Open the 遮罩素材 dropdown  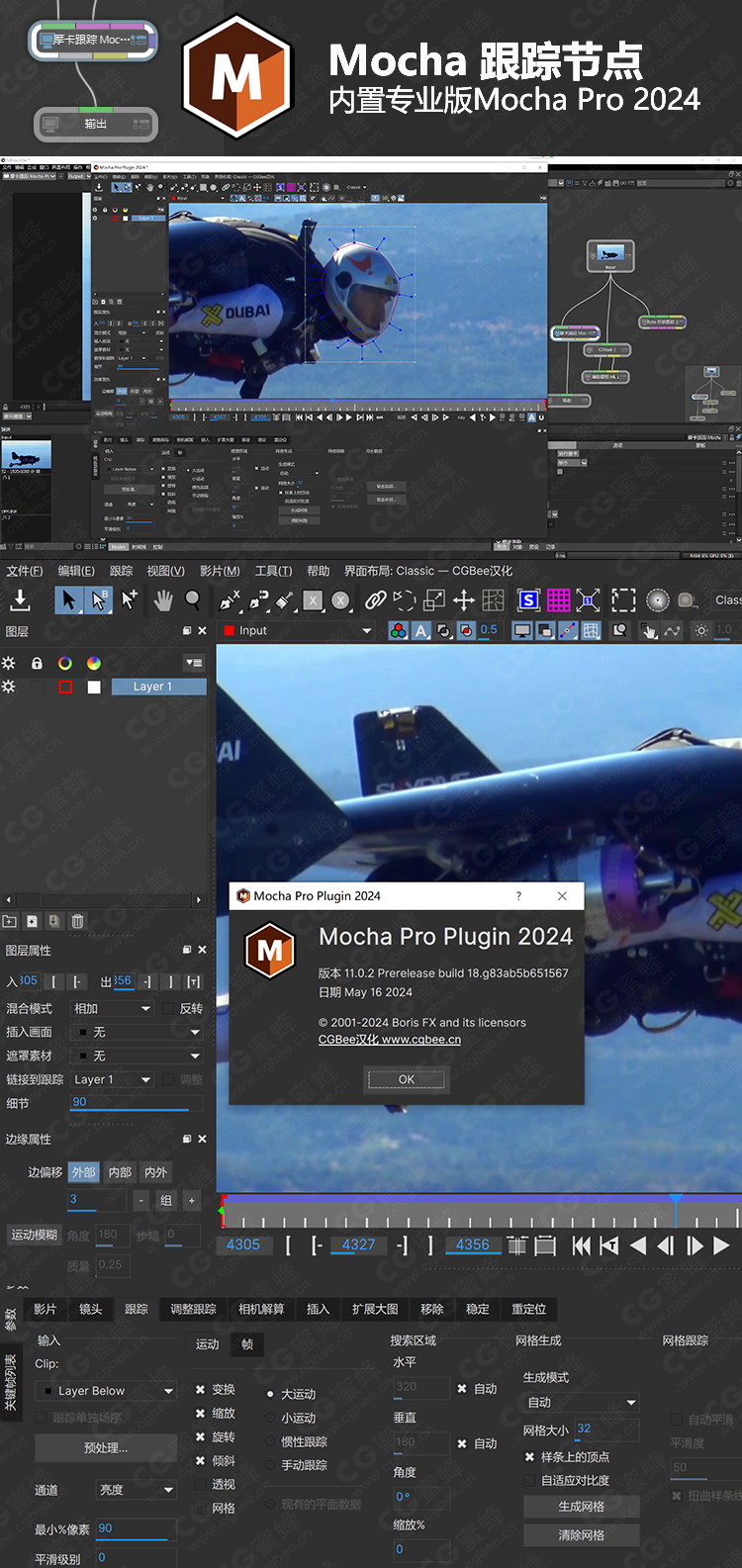(x=137, y=1056)
